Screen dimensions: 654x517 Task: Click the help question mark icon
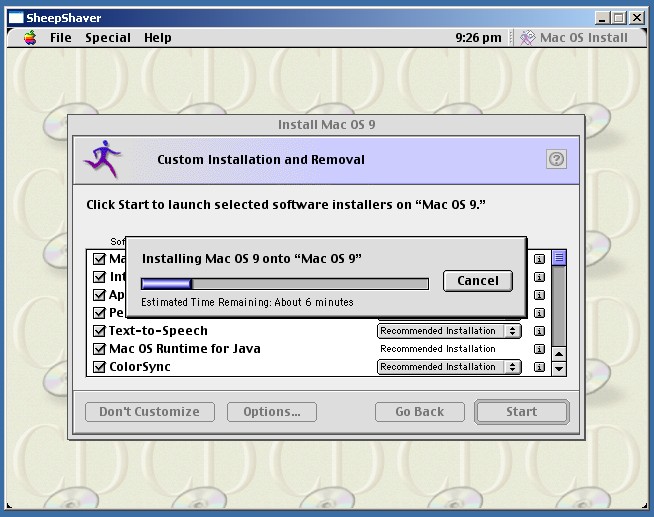(x=556, y=159)
